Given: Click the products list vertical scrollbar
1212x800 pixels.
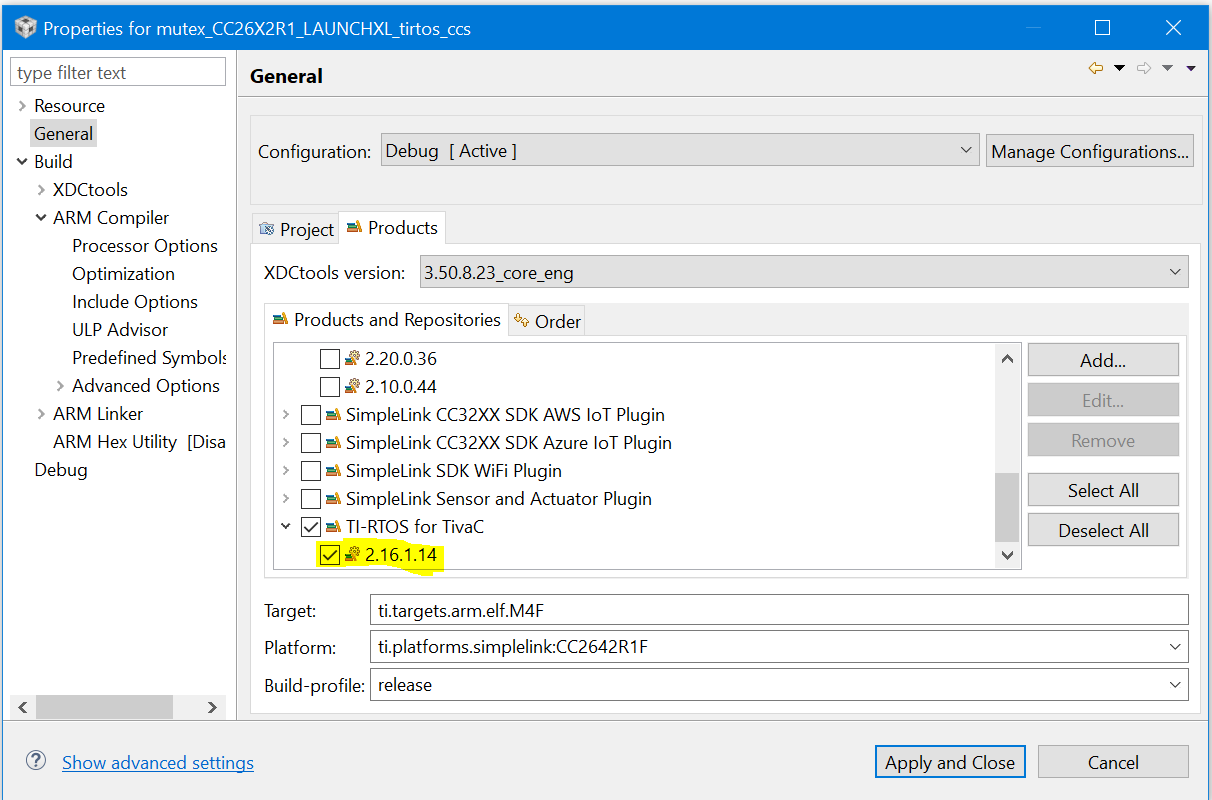Looking at the screenshot, I should click(x=1007, y=505).
